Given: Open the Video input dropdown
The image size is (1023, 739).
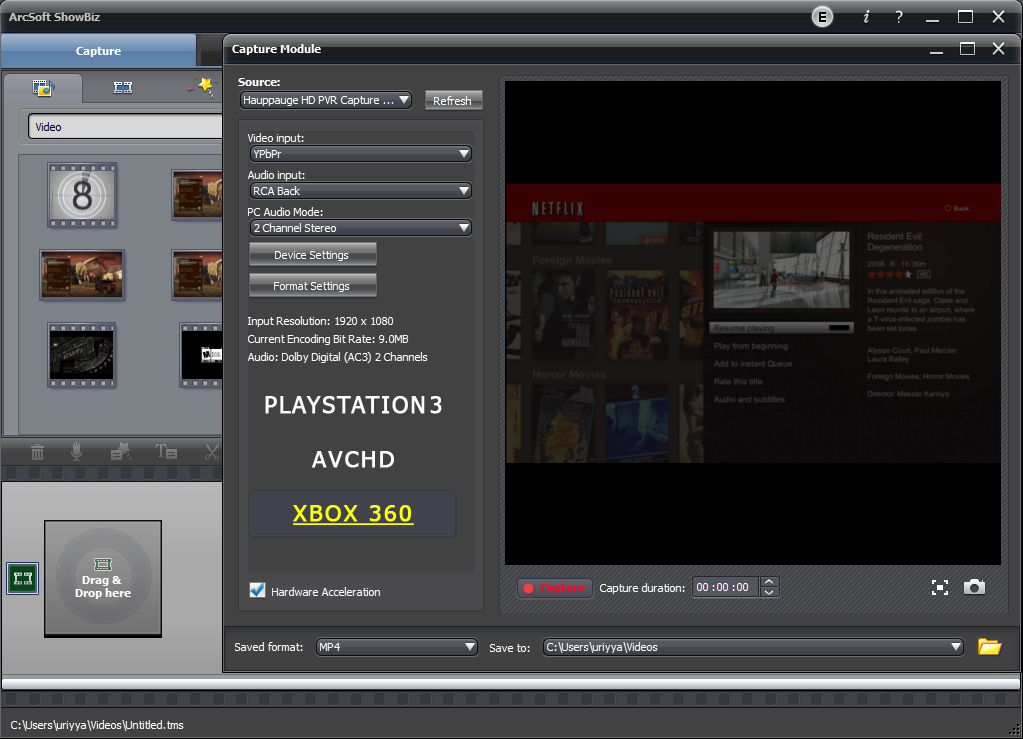Looking at the screenshot, I should click(361, 154).
